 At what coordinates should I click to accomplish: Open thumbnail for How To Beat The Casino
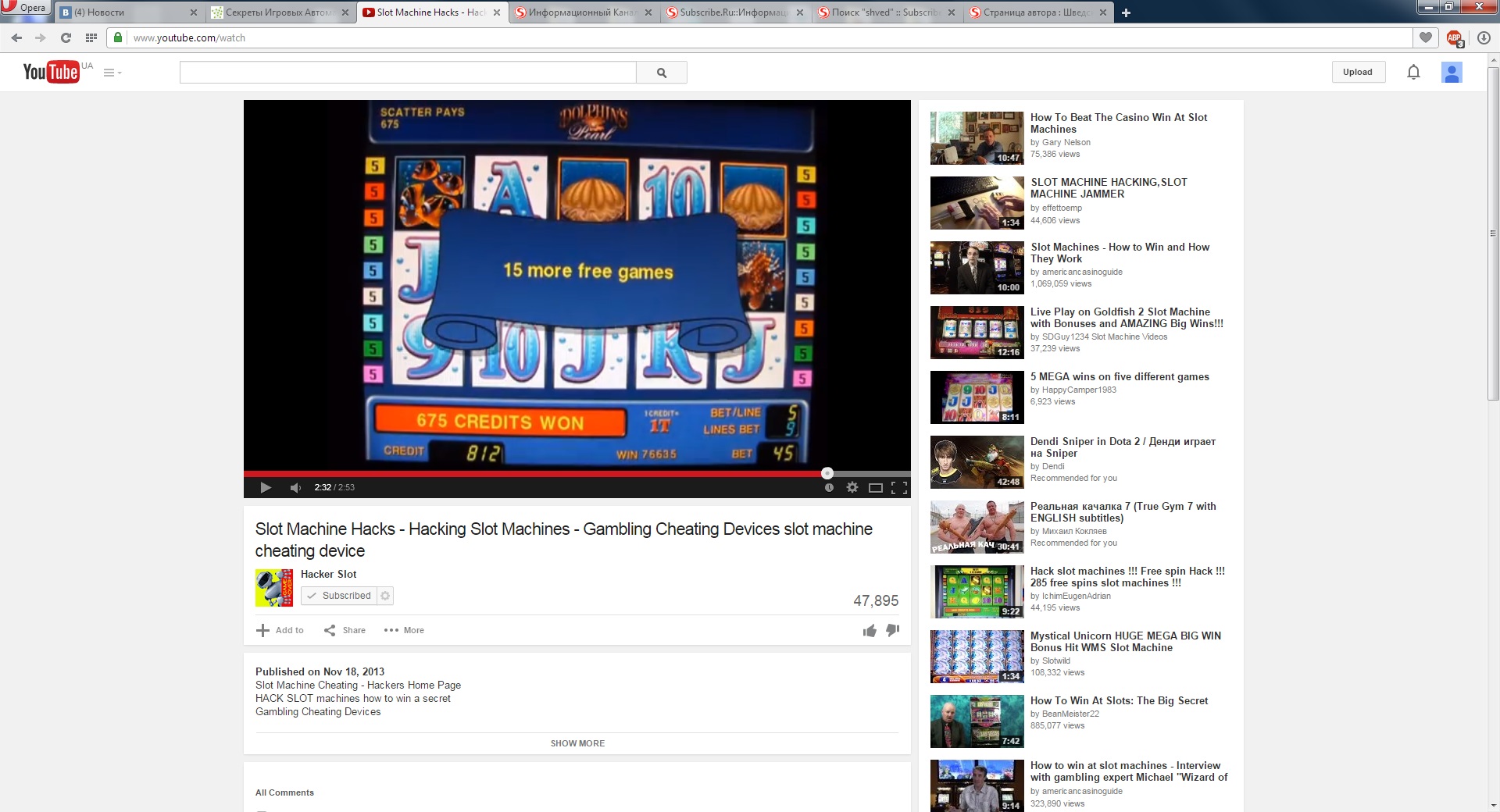click(977, 138)
